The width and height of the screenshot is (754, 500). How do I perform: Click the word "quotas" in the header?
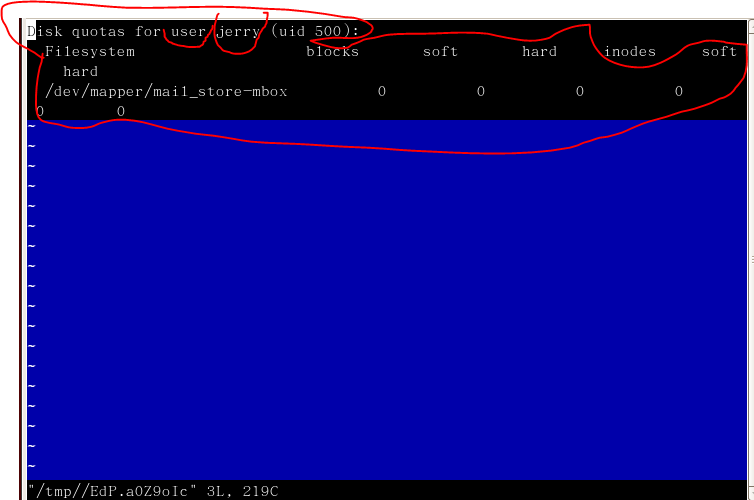(98, 32)
